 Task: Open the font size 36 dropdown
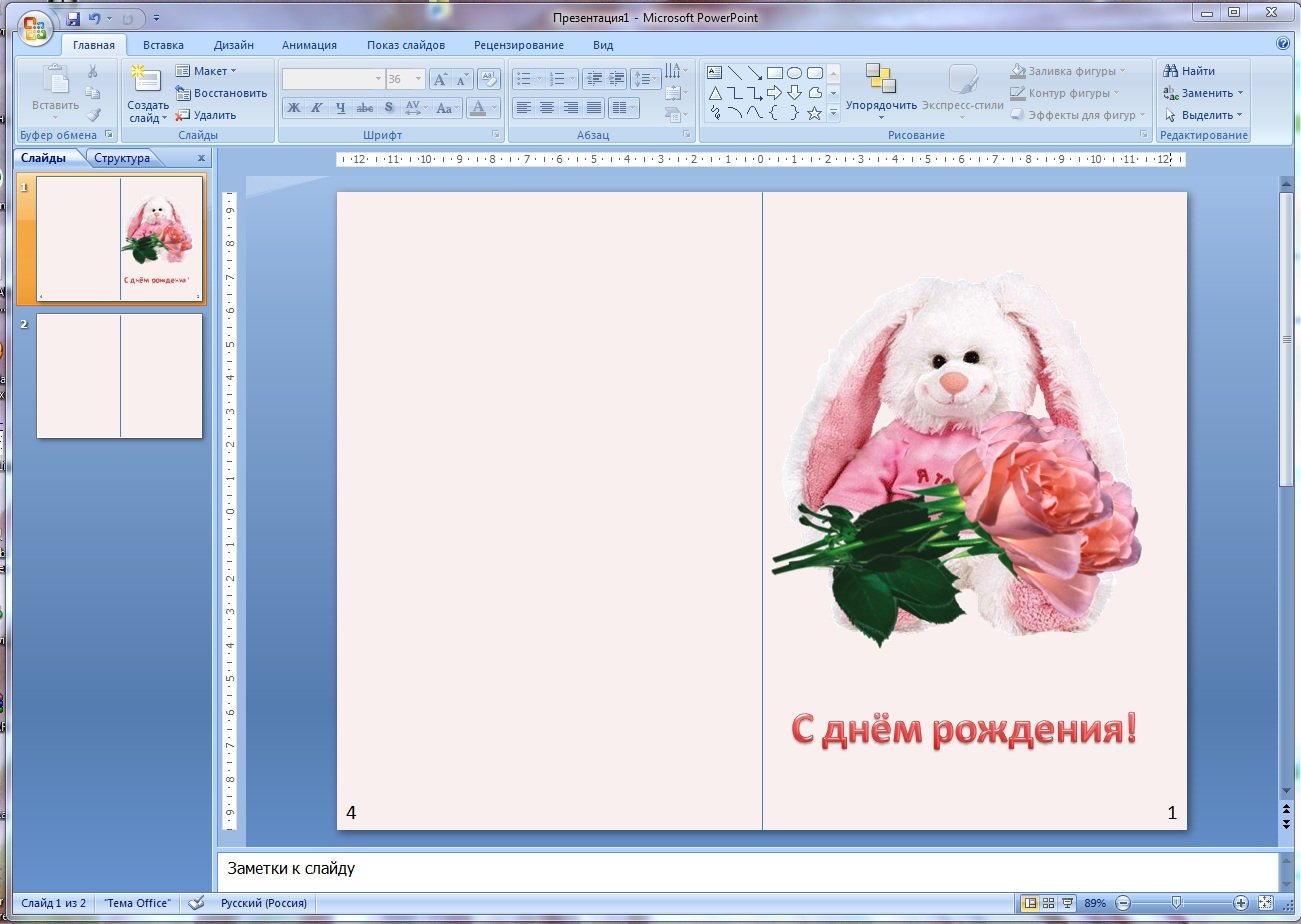(x=418, y=79)
